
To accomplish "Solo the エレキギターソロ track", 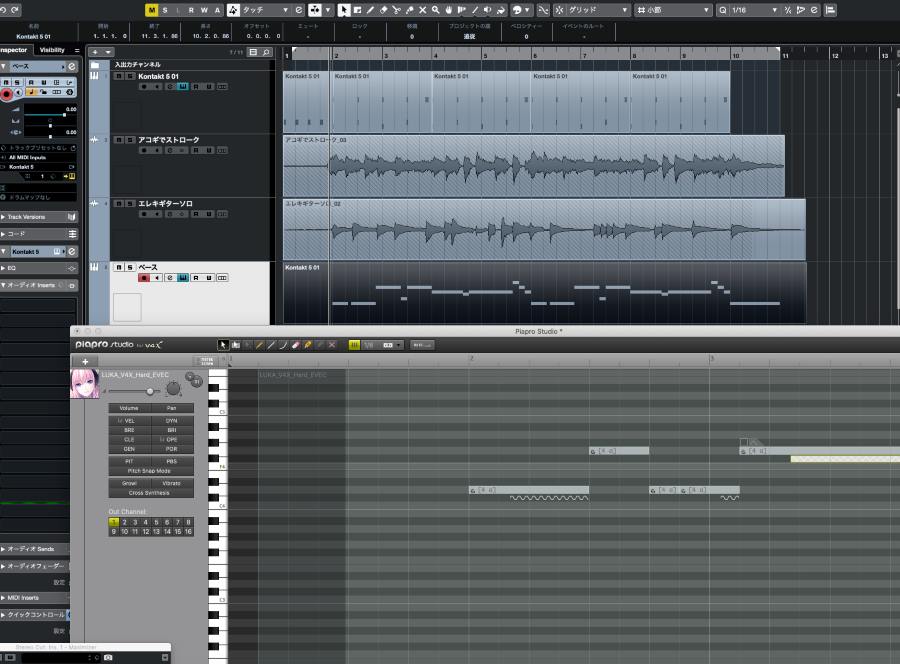I will click(129, 204).
